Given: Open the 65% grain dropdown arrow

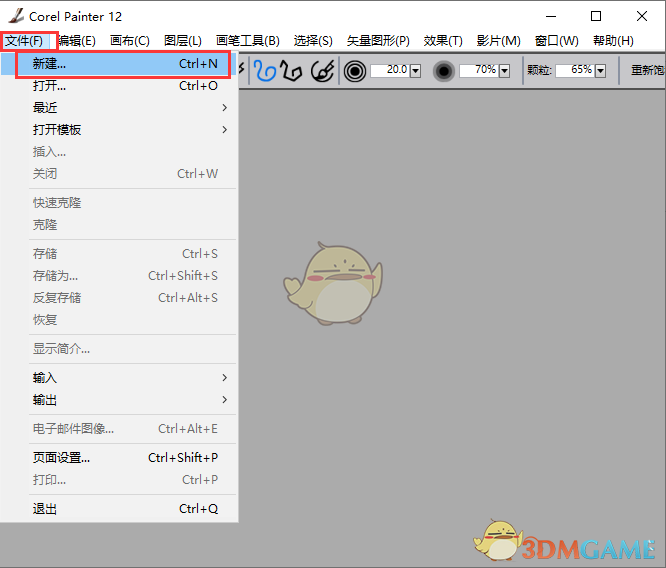Looking at the screenshot, I should (600, 71).
